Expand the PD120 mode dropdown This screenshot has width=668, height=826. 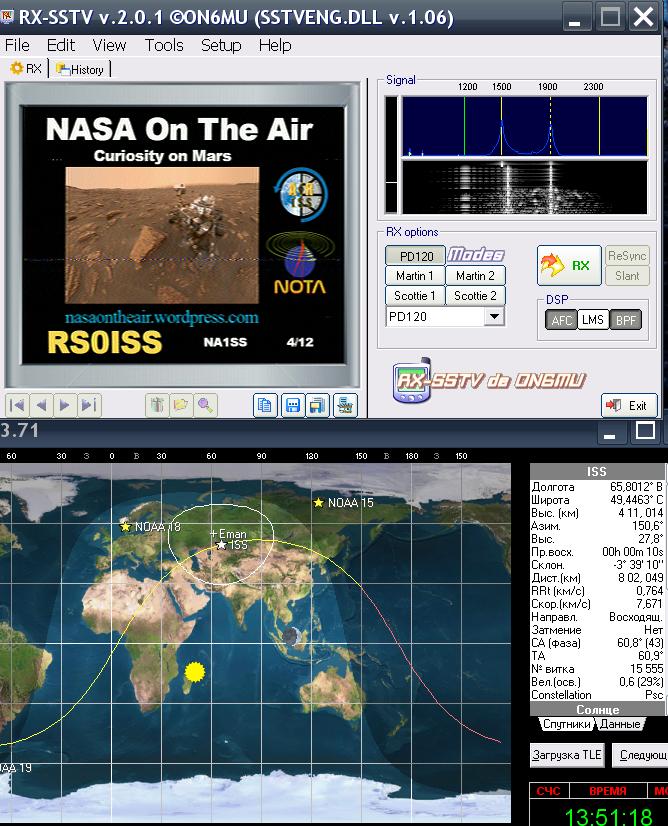click(x=494, y=317)
